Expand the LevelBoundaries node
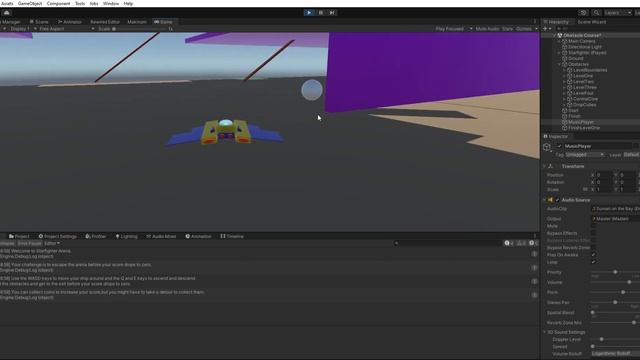 564,70
